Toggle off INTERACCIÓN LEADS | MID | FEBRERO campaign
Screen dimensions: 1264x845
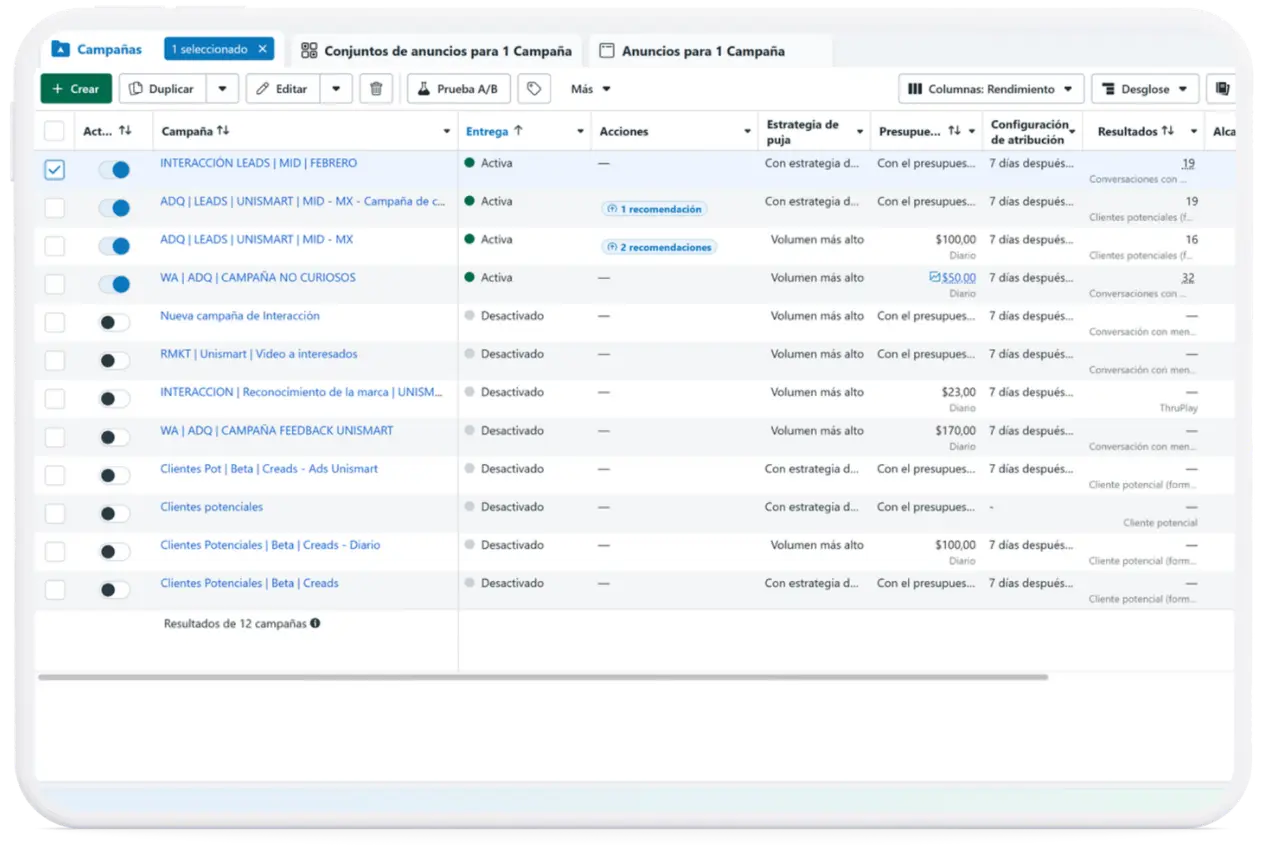(x=114, y=170)
